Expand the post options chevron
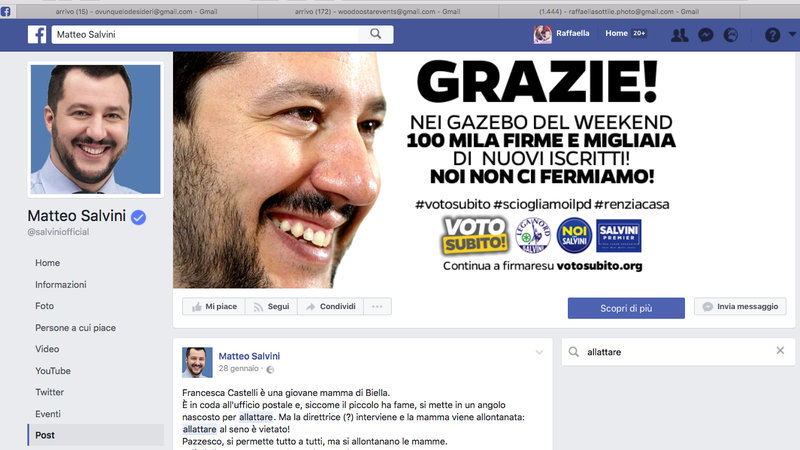800x450 pixels. point(539,353)
